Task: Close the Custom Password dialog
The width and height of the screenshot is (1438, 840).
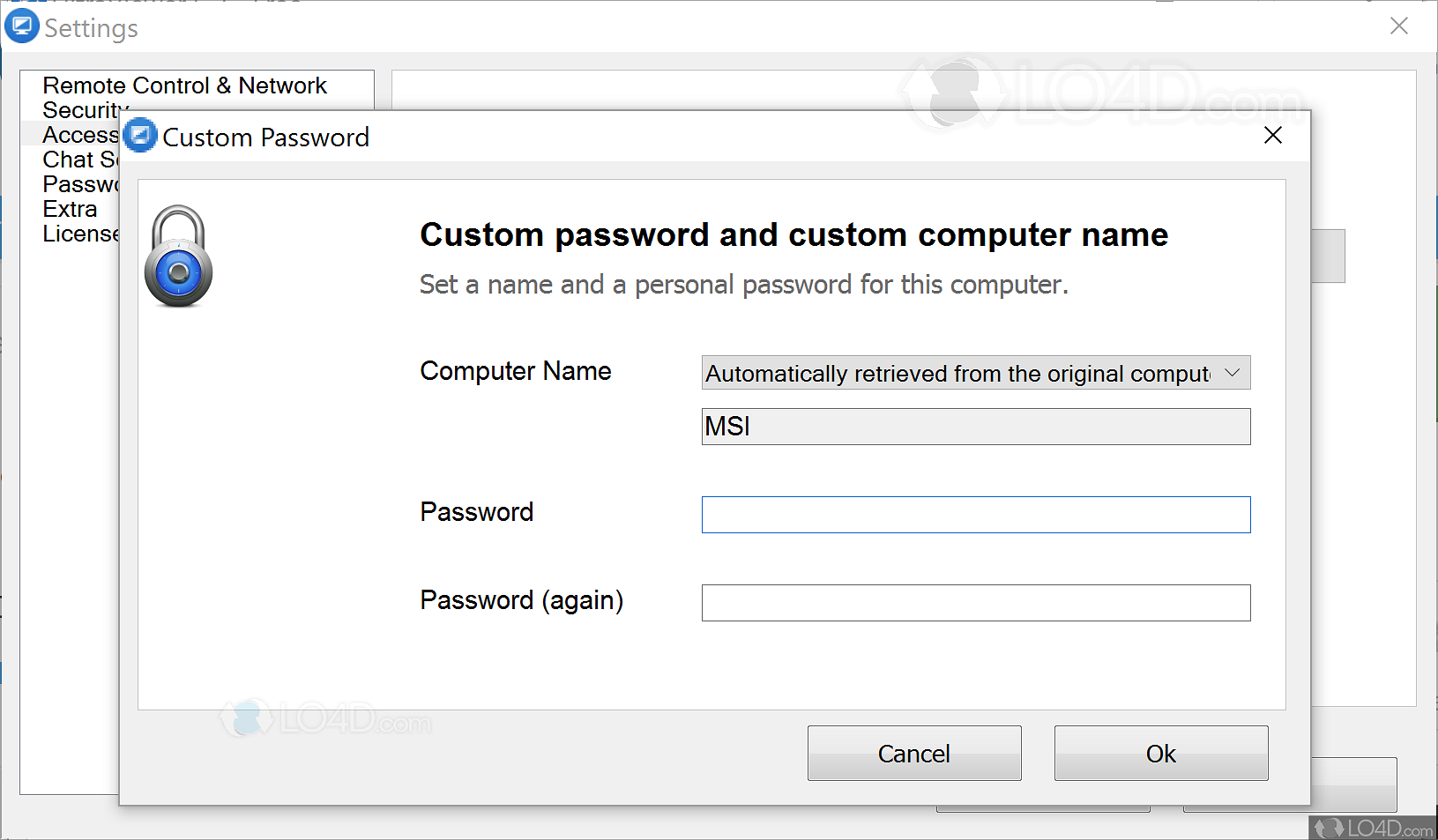Action: click(x=1272, y=136)
